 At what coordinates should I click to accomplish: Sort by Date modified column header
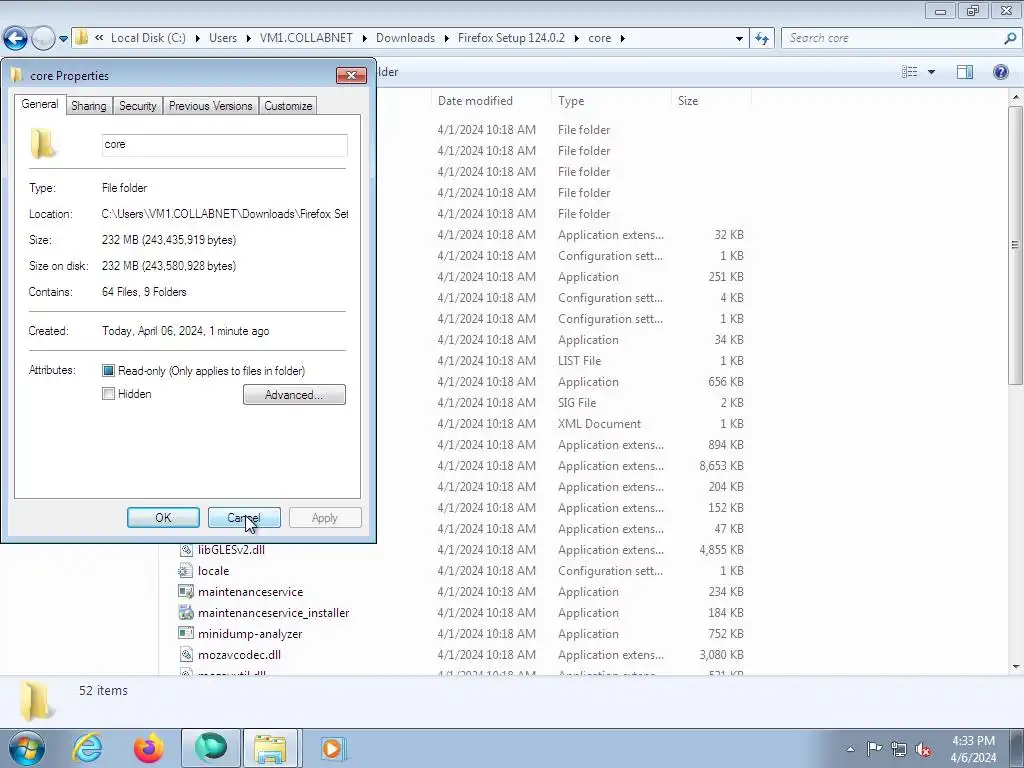pos(475,101)
